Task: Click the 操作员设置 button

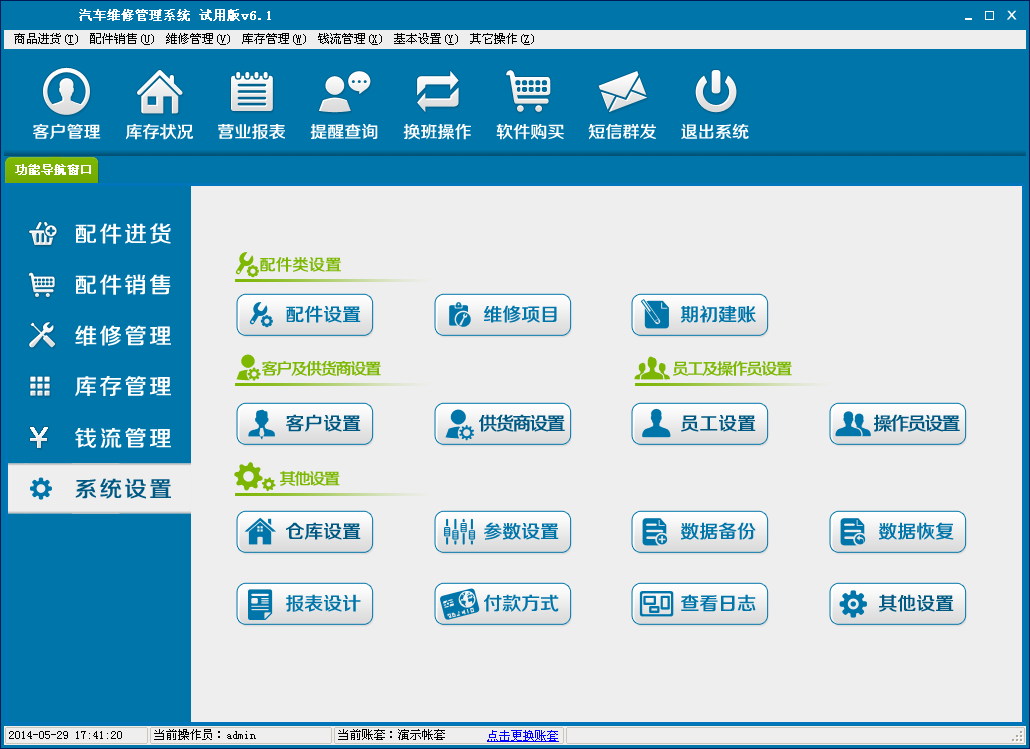Action: pos(898,424)
